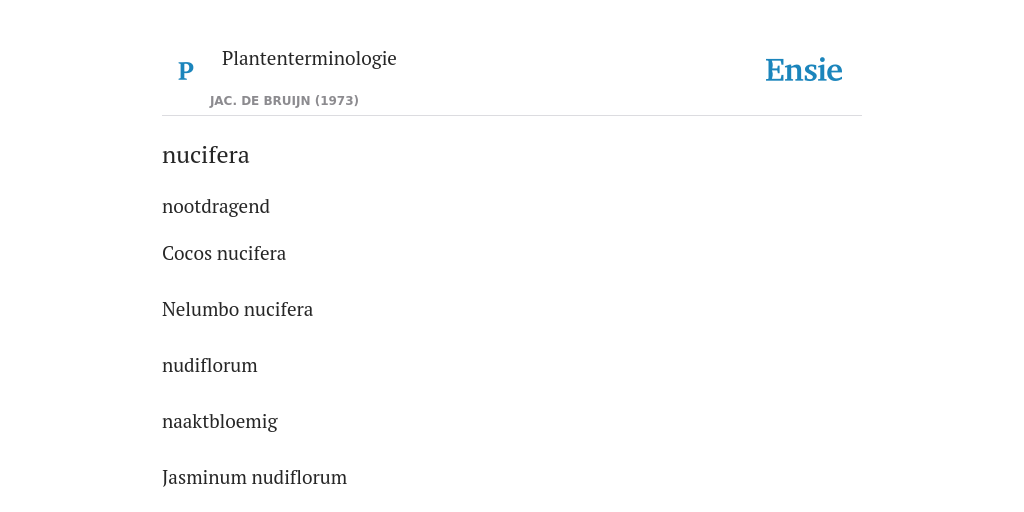The image size is (1024, 512).
Task: Click the divider line below the header
Action: [x=512, y=116]
